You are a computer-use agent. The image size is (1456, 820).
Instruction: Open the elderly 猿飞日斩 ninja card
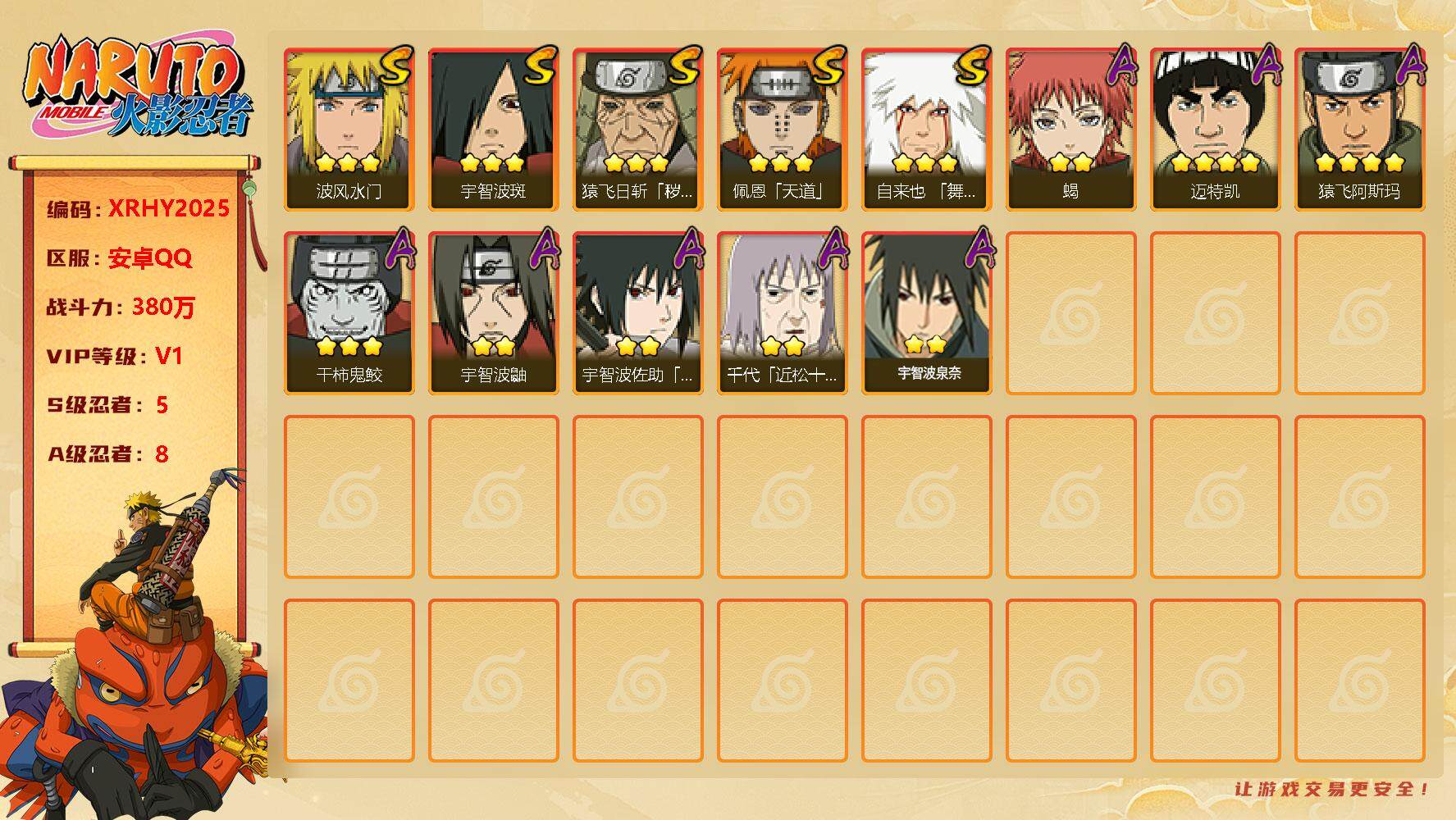tap(637, 130)
